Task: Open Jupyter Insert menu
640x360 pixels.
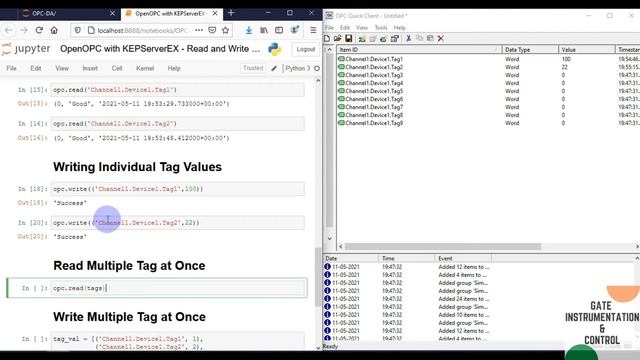Action: click(x=90, y=68)
